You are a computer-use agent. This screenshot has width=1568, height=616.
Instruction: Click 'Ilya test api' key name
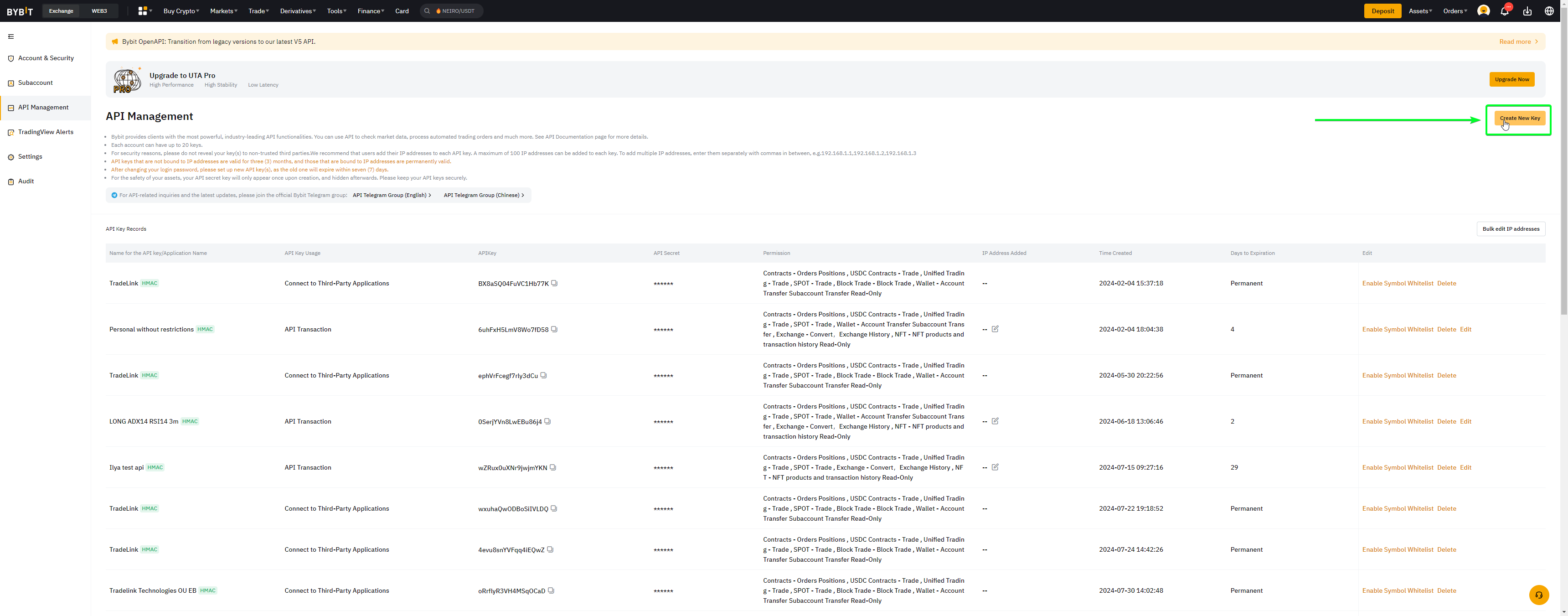[x=126, y=467]
